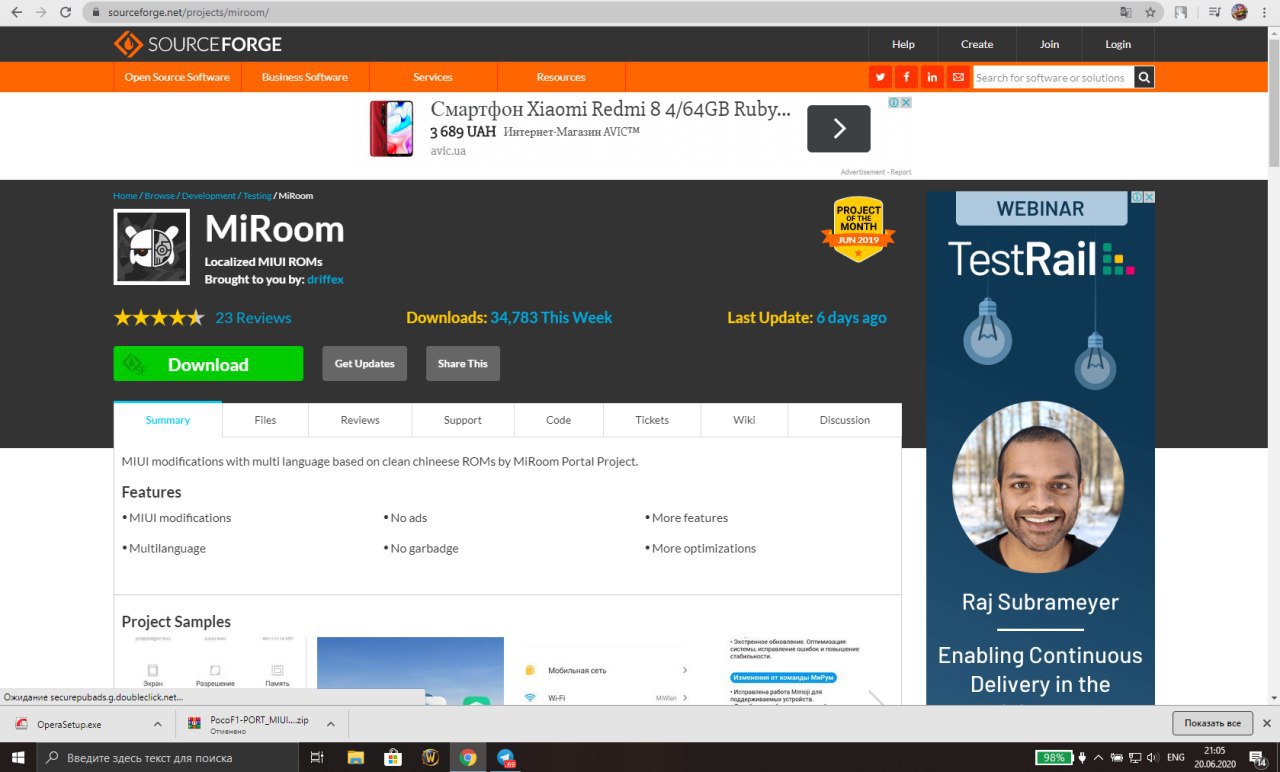Viewport: 1280px width, 772px height.
Task: Open the Chrome profile avatar
Action: click(x=1239, y=13)
